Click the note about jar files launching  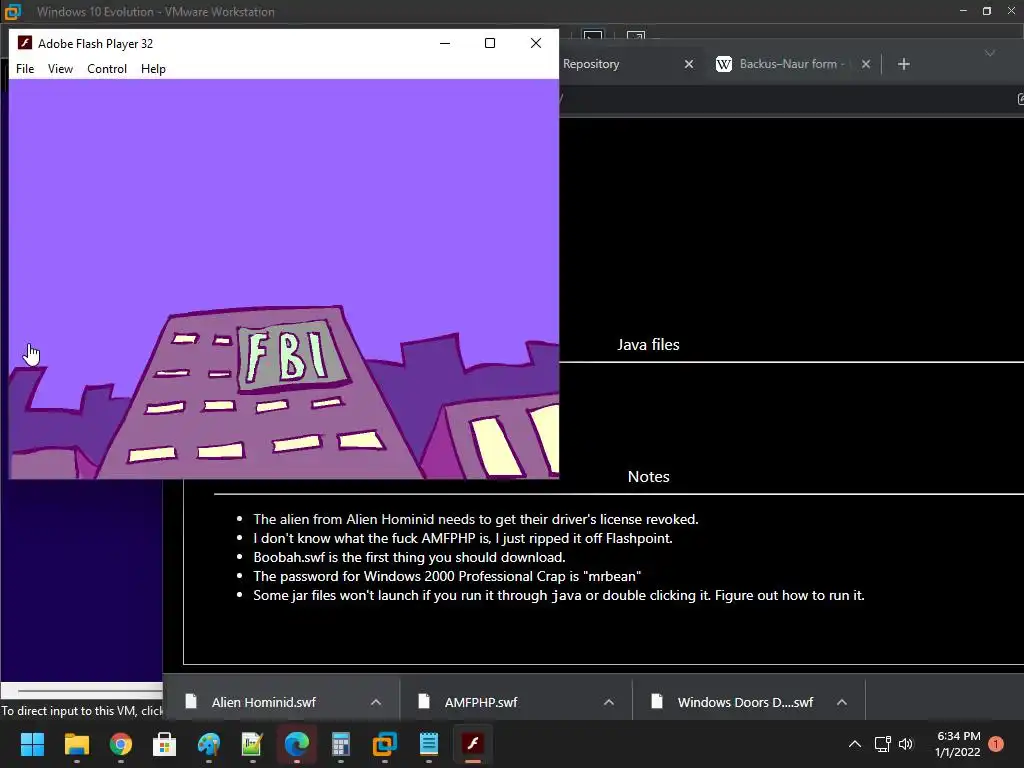(x=559, y=595)
